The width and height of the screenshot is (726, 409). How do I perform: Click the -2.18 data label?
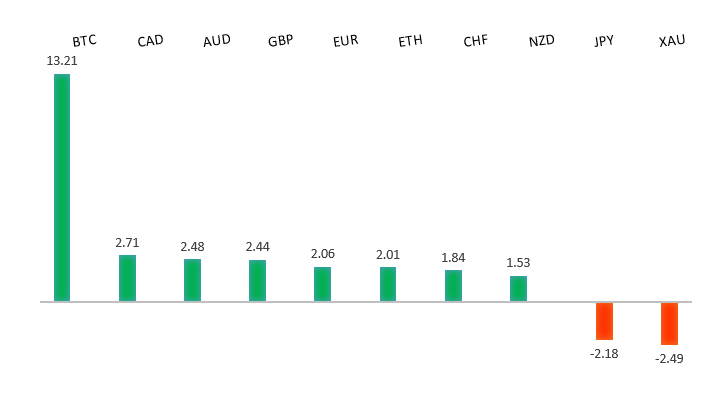(x=604, y=353)
